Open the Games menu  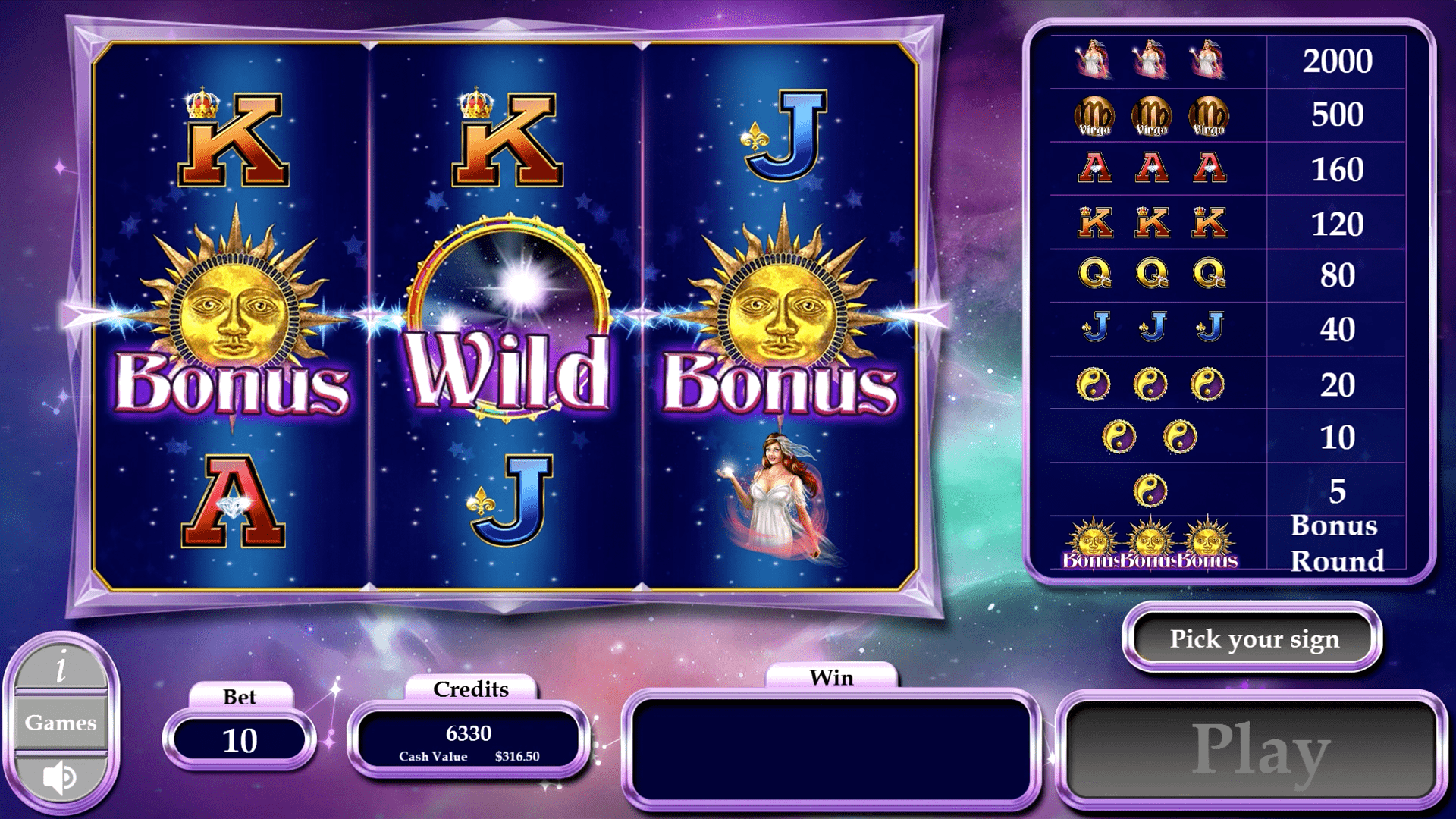[x=61, y=723]
